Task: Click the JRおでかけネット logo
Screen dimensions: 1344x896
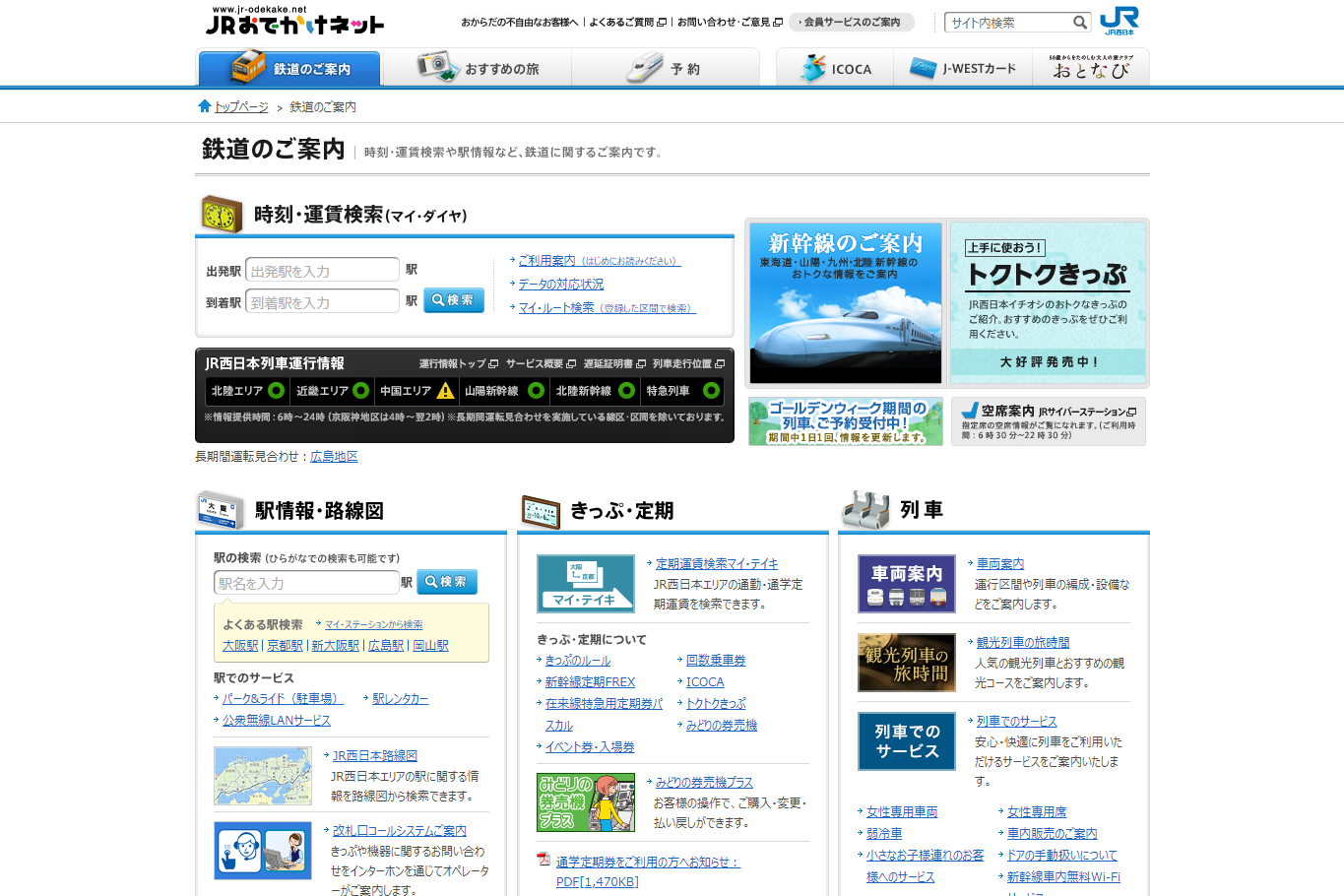Action: pyautogui.click(x=294, y=21)
